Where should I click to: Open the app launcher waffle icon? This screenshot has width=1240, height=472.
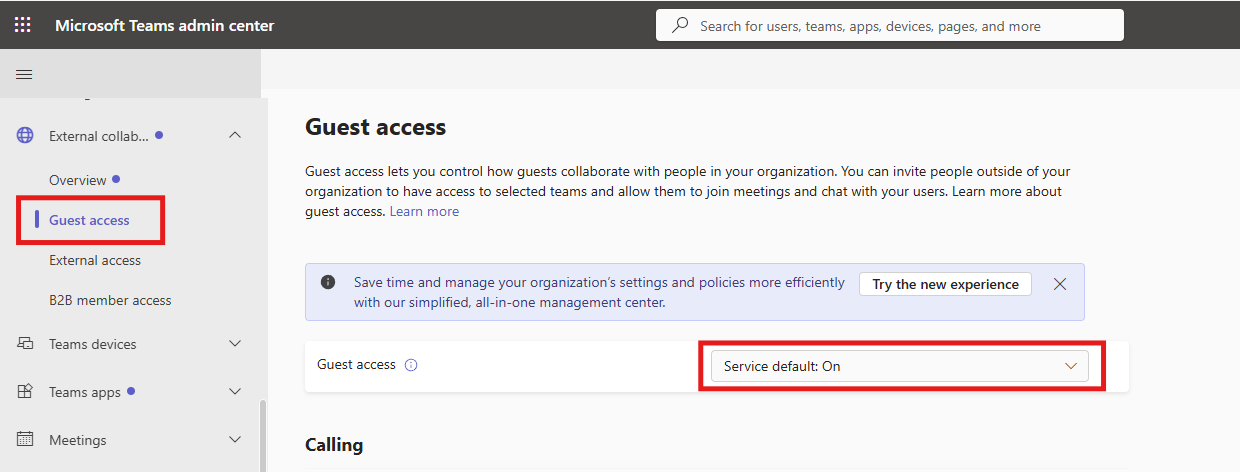tap(23, 25)
